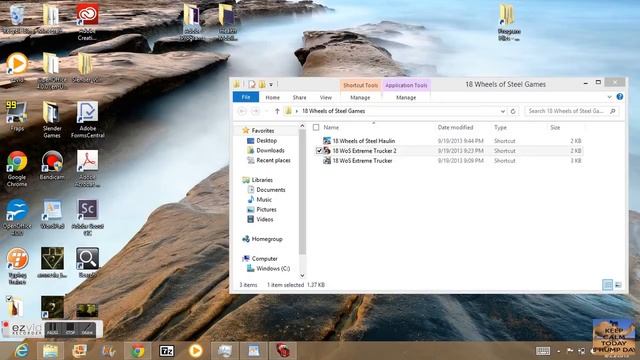Image resolution: width=640 pixels, height=360 pixels.
Task: Expand the Explorer ribbon chevron
Action: coord(609,97)
